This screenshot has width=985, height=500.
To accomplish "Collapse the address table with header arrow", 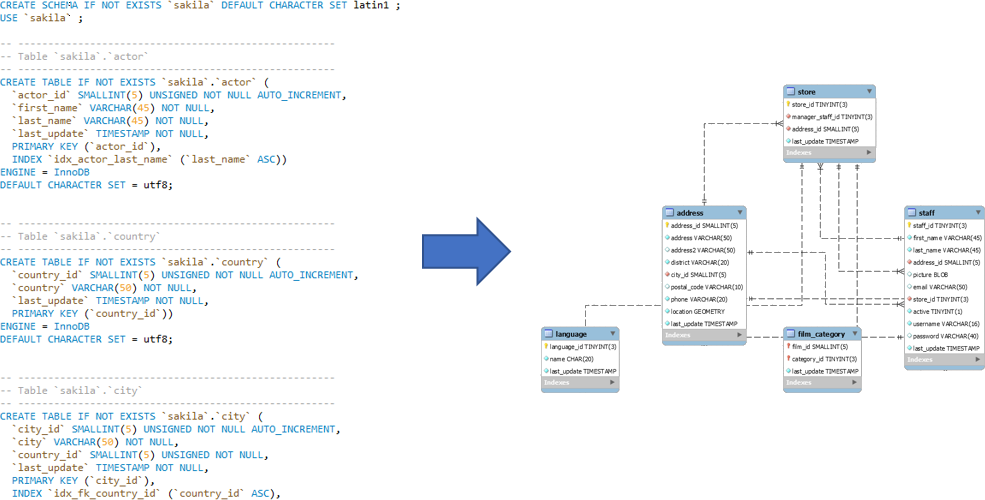I will 740,213.
